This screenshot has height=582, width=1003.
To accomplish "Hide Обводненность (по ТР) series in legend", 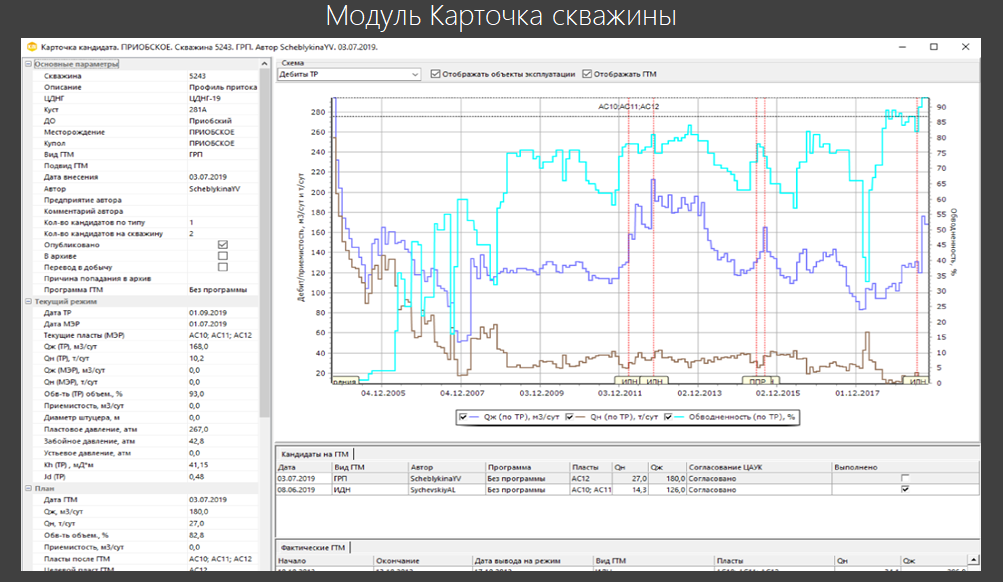I will point(668,417).
